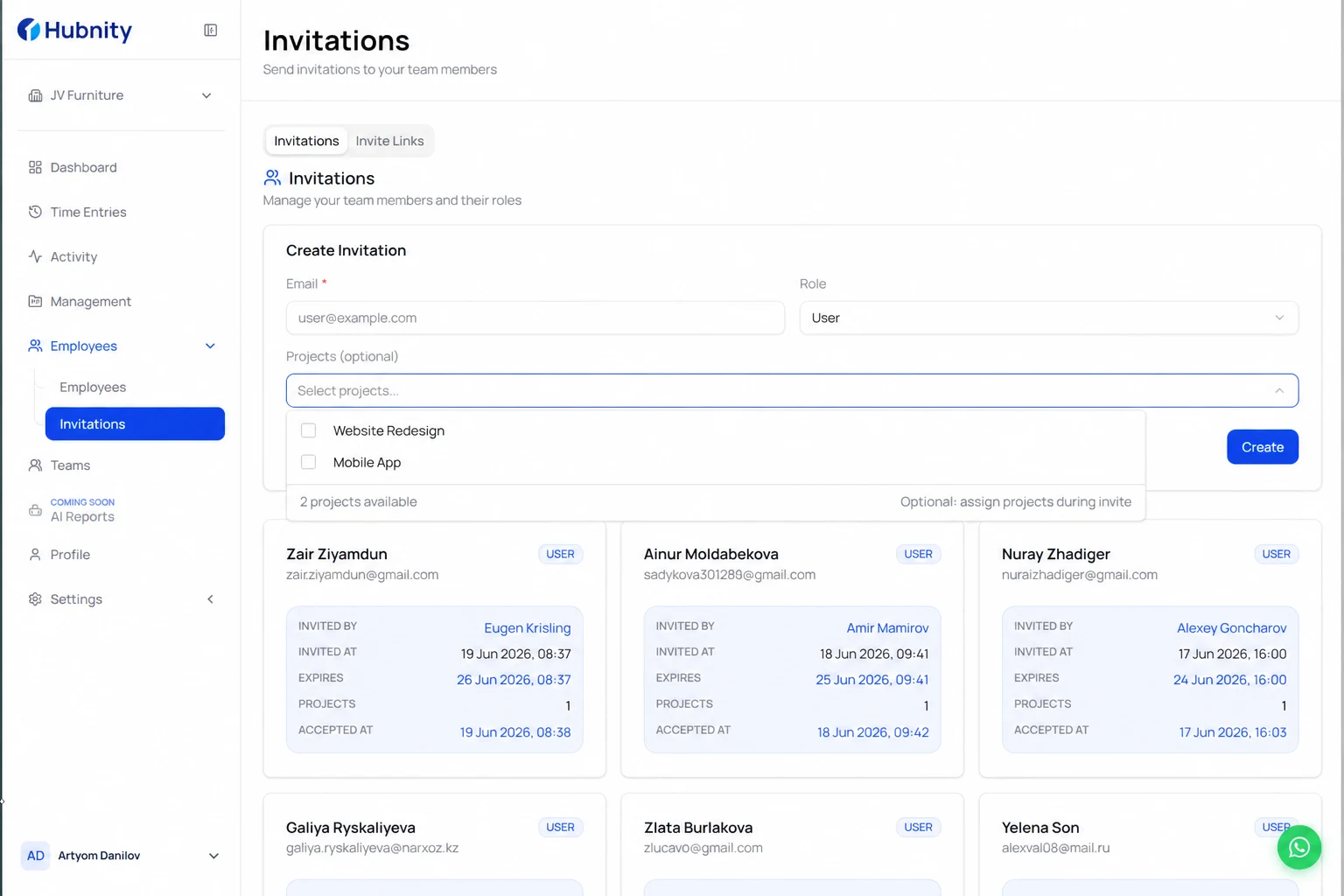Collapse sidebar with the panel toggle icon

211,31
